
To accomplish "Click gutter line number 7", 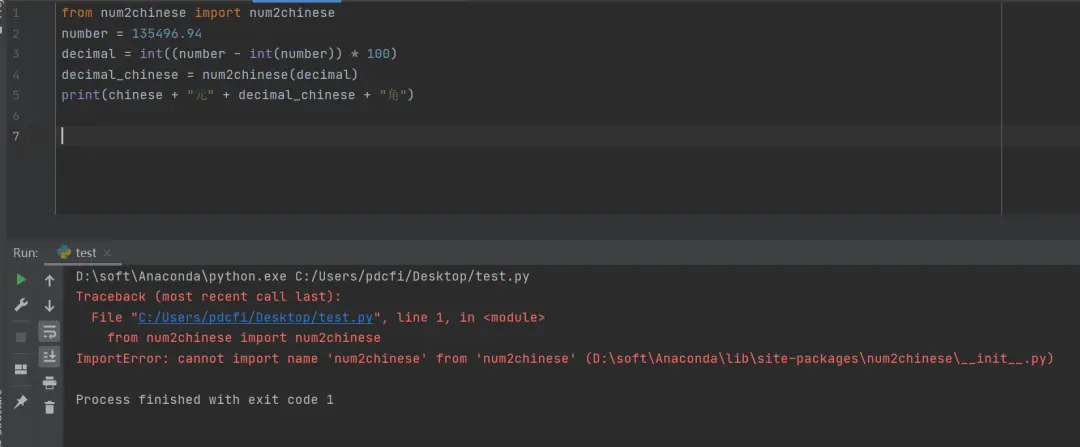I will click(x=15, y=136).
